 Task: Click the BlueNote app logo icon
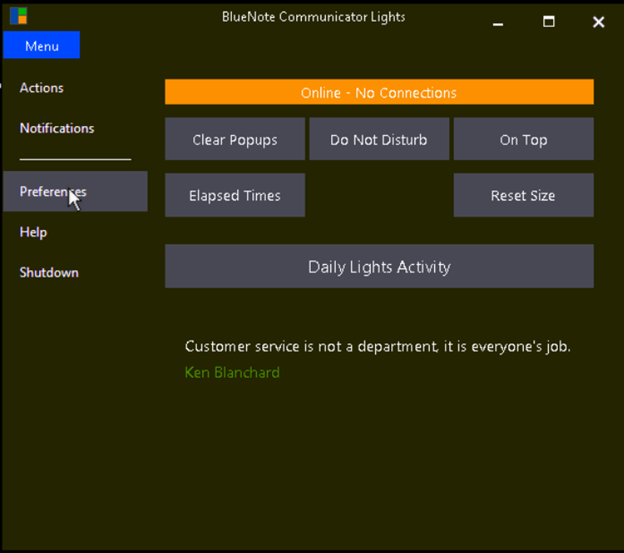coord(18,17)
